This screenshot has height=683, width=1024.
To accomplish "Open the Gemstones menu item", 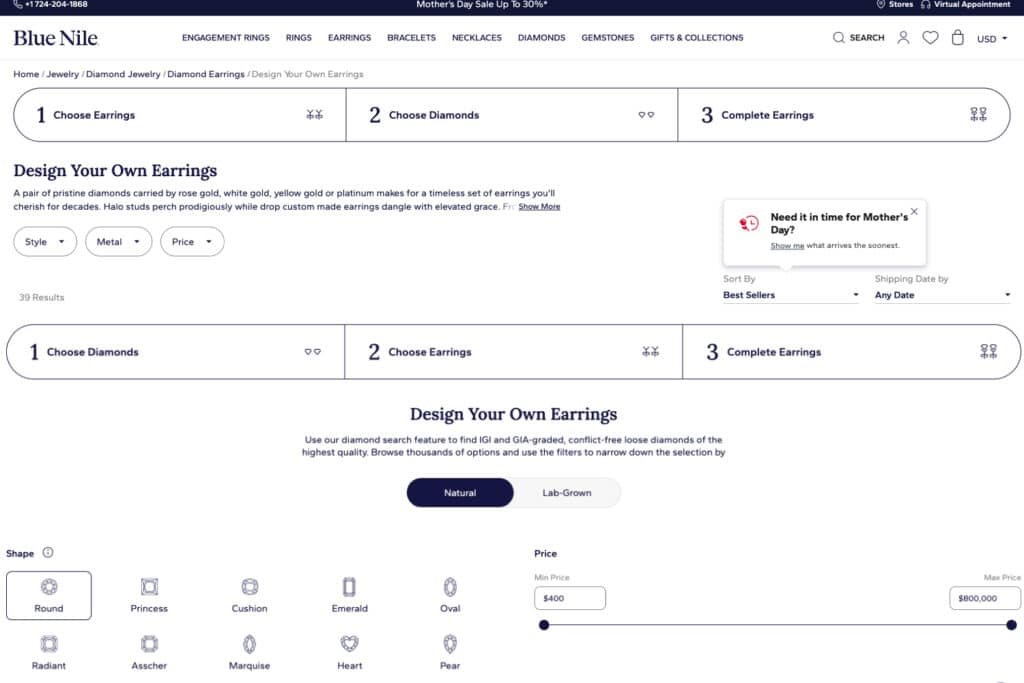I will (x=607, y=38).
